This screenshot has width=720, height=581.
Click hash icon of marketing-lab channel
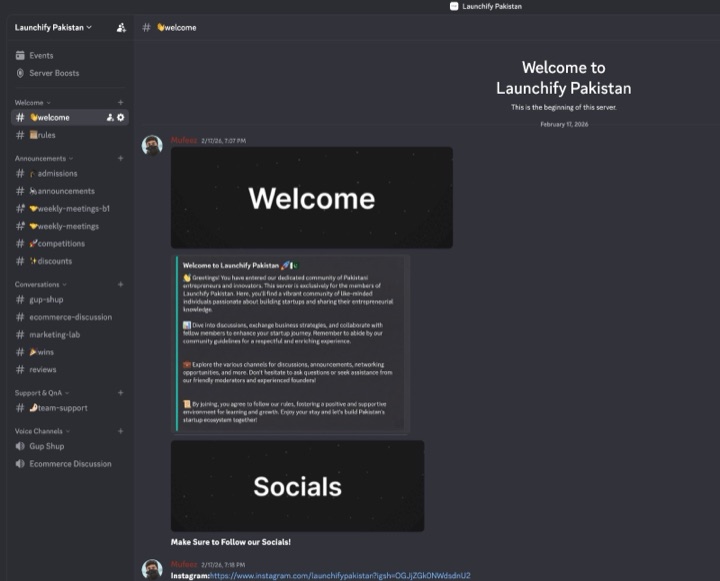[20, 334]
